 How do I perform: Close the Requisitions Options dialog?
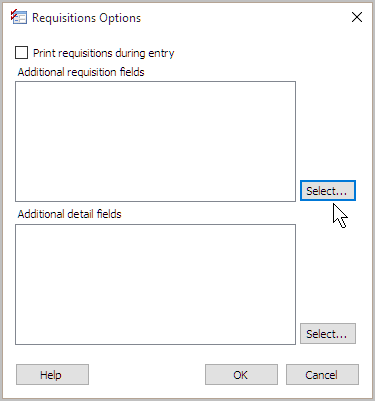tap(357, 17)
